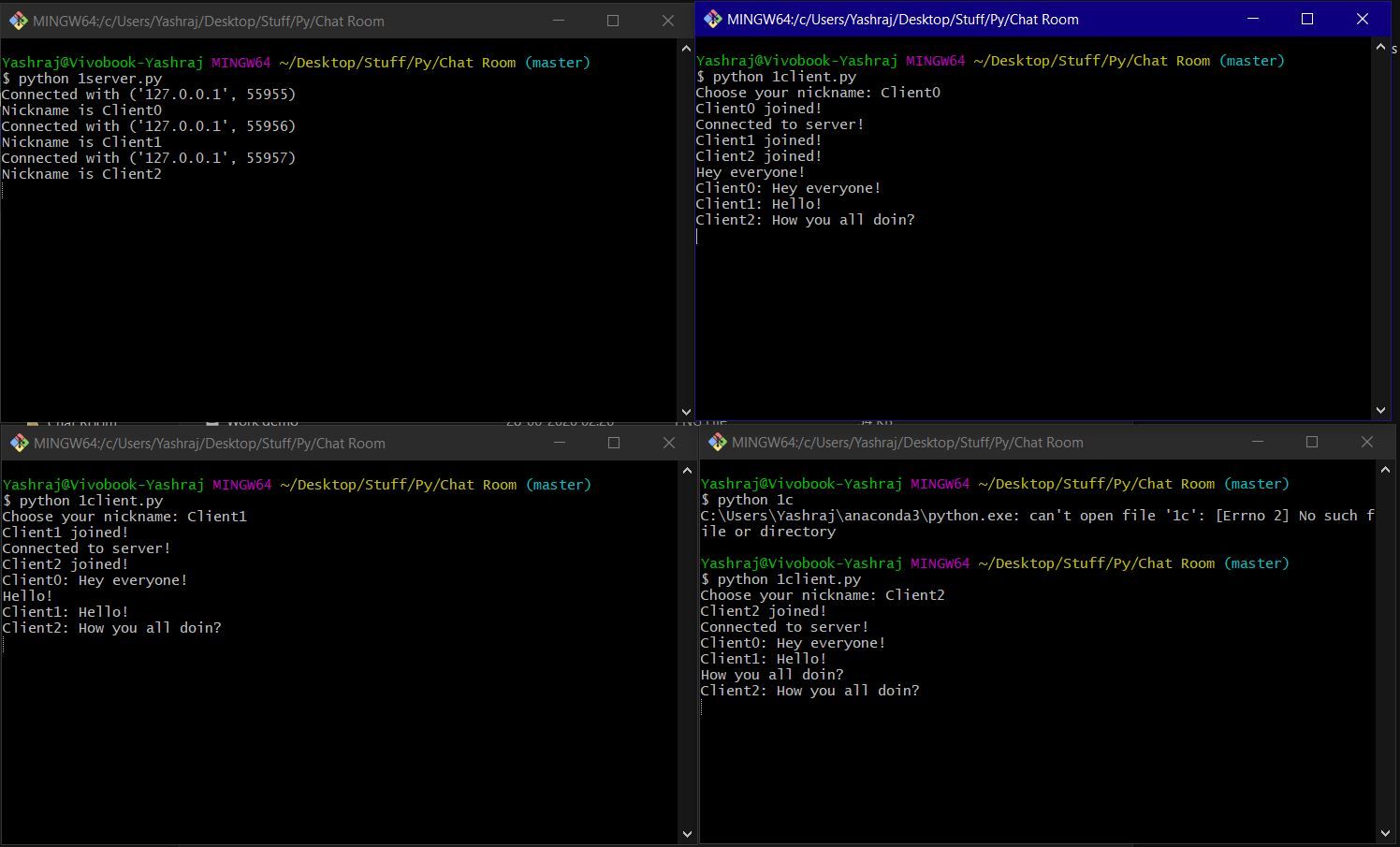Click scroll-up arrow in Client0 terminal
The image size is (1400, 847).
[1380, 47]
